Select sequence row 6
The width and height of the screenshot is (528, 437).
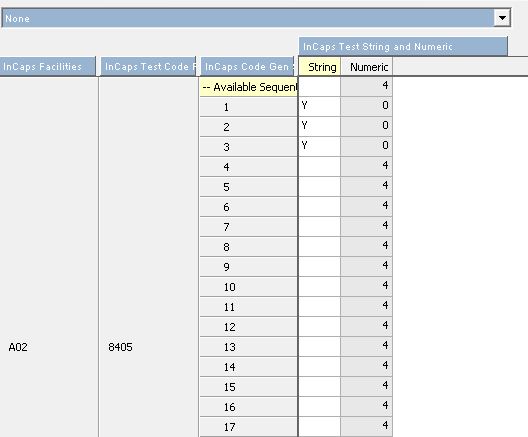(249, 206)
